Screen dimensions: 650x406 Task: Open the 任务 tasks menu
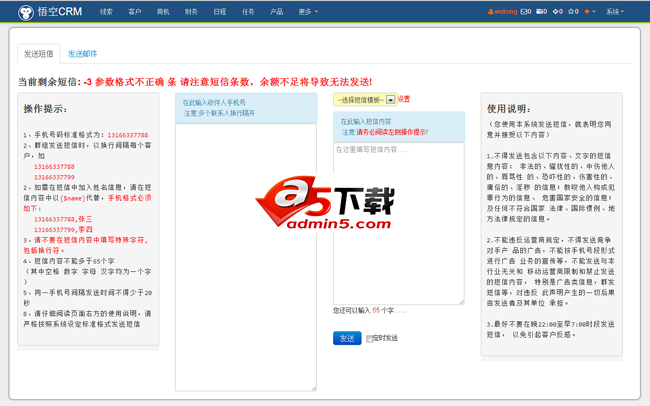pos(248,12)
